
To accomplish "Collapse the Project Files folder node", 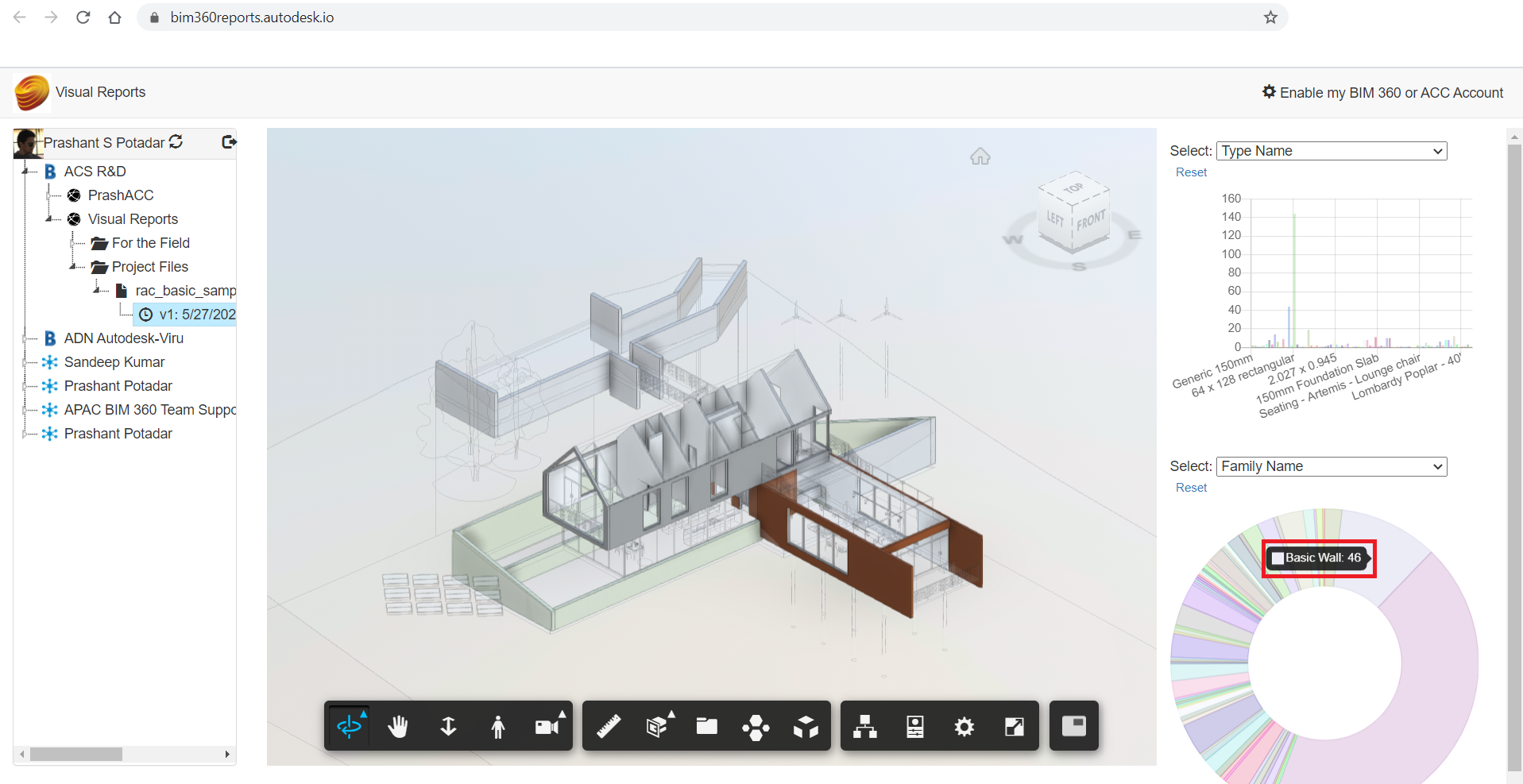I will point(73,267).
